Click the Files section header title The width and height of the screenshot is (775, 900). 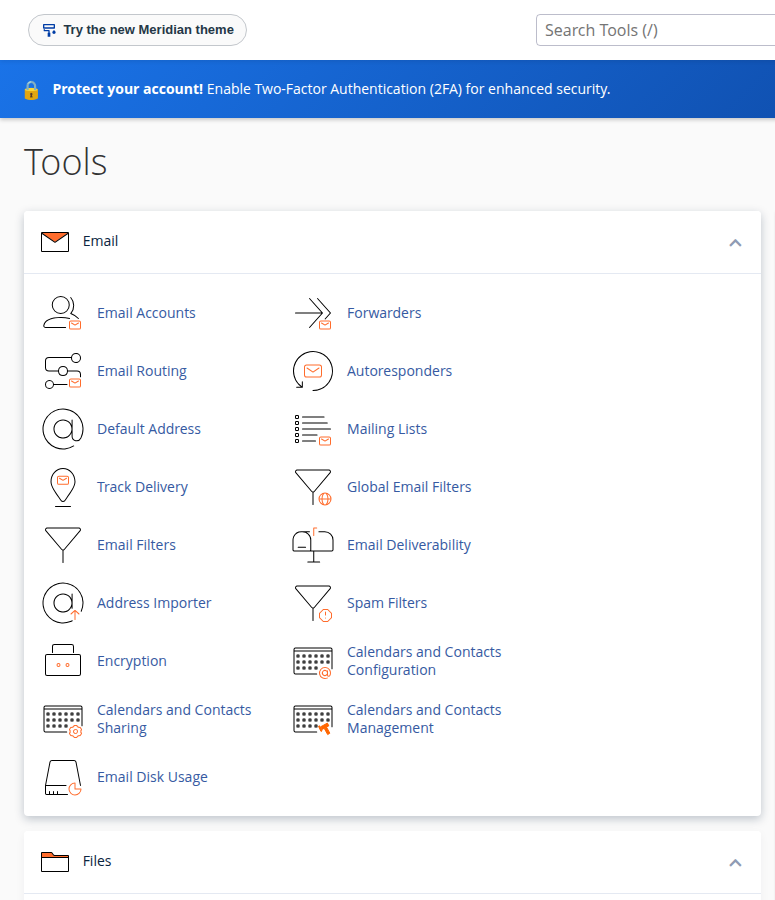[x=97, y=861]
